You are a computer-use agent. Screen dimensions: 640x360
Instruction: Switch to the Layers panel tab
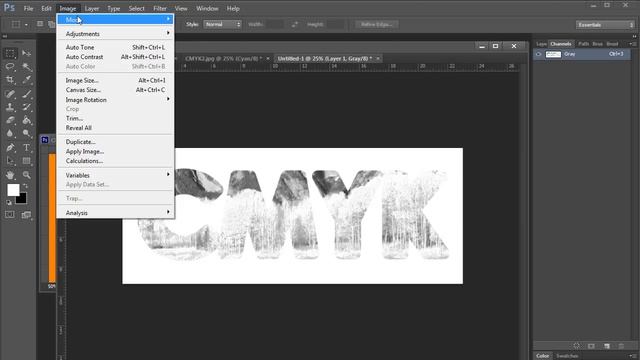click(541, 44)
